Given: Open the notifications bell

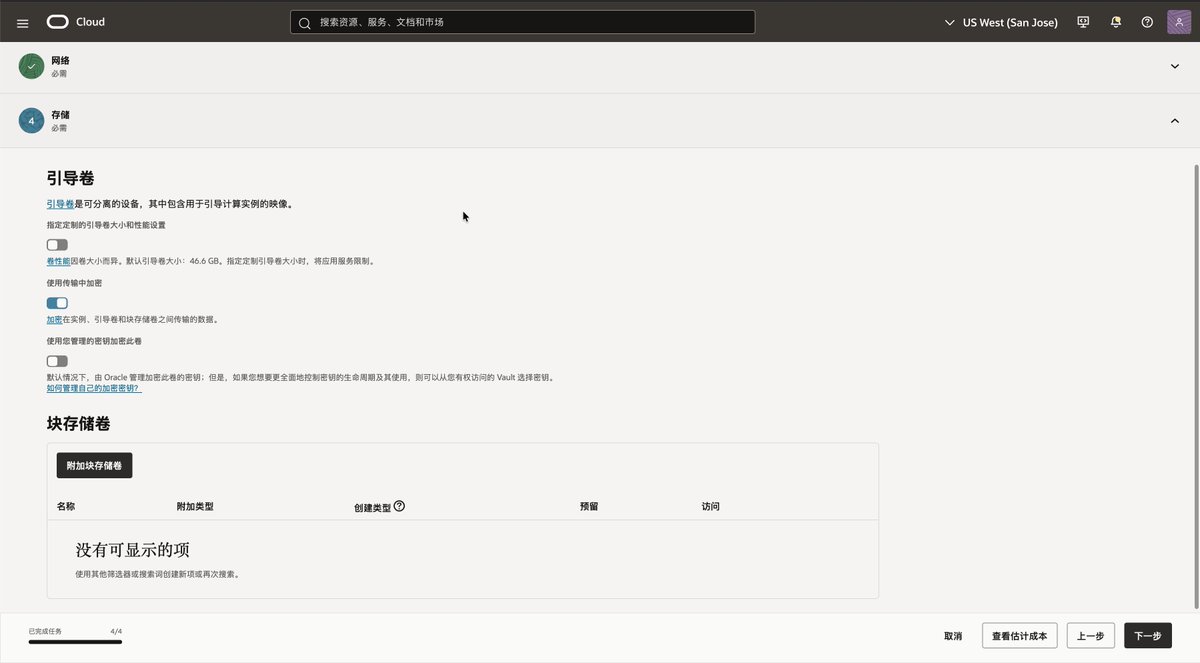Looking at the screenshot, I should coord(1115,22).
